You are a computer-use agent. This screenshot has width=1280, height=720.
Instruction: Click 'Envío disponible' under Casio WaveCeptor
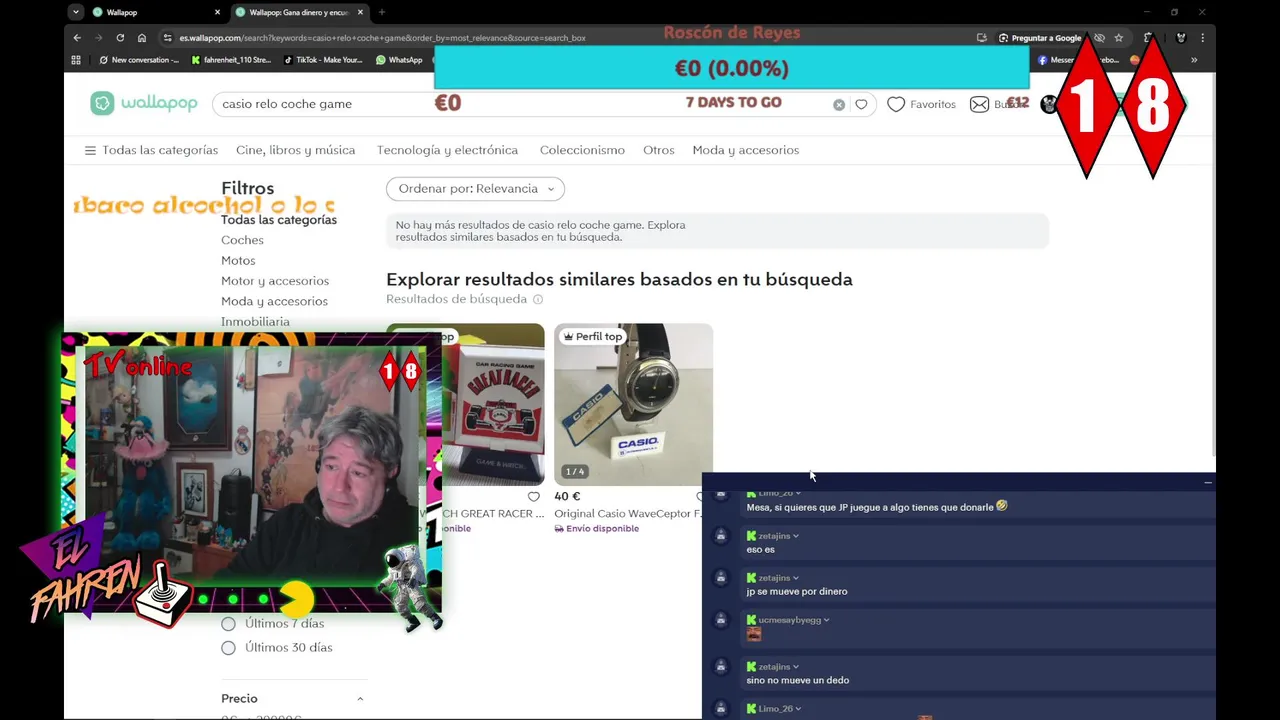pos(597,529)
